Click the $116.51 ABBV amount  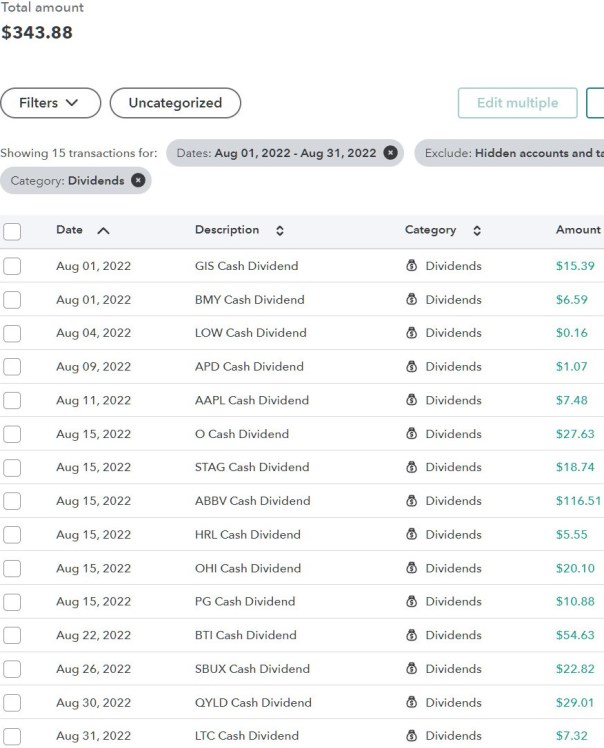pyautogui.click(x=578, y=501)
